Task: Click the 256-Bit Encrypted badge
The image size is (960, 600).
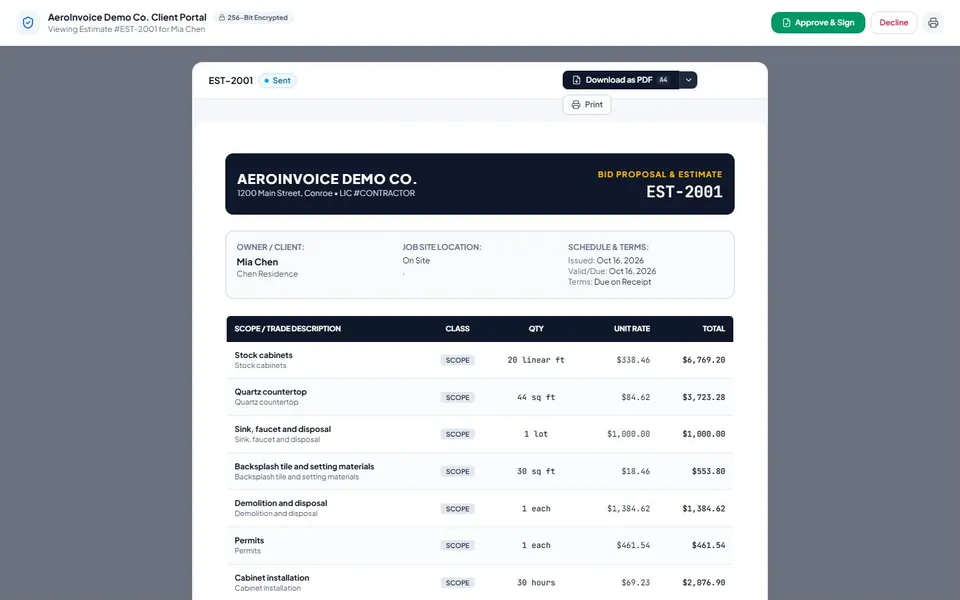Action: [253, 18]
